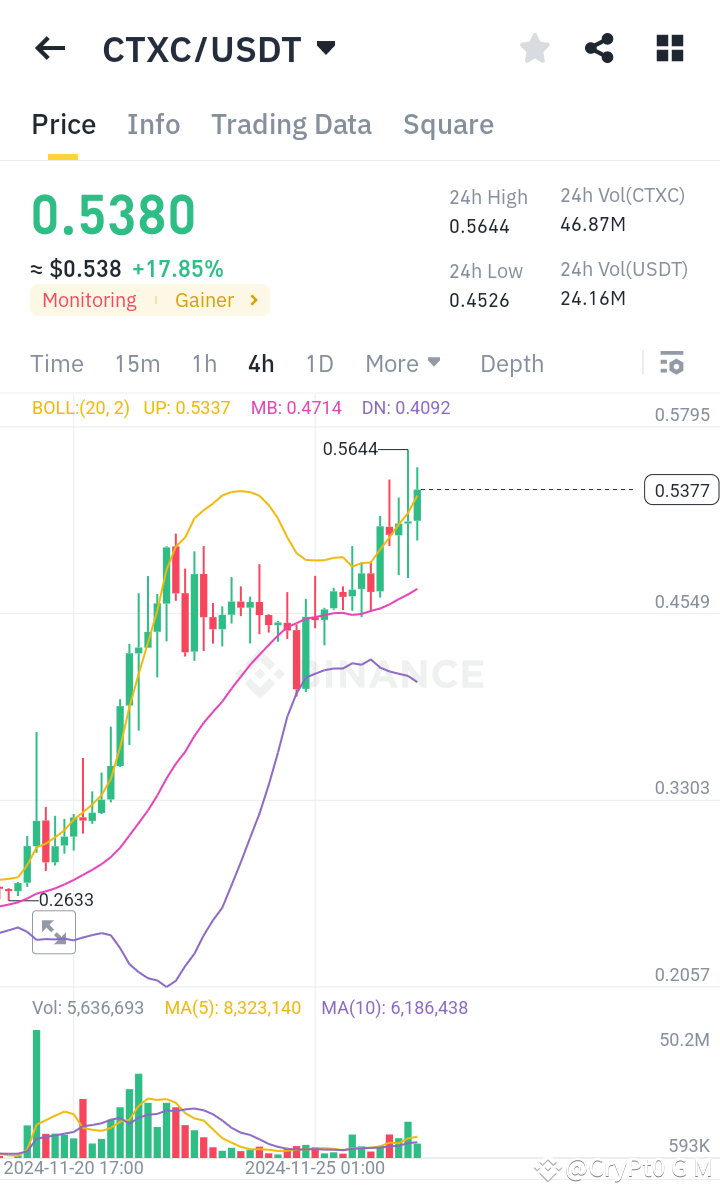Enable the 1h candle interval
Image resolution: width=720 pixels, height=1191 pixels.
(x=204, y=363)
